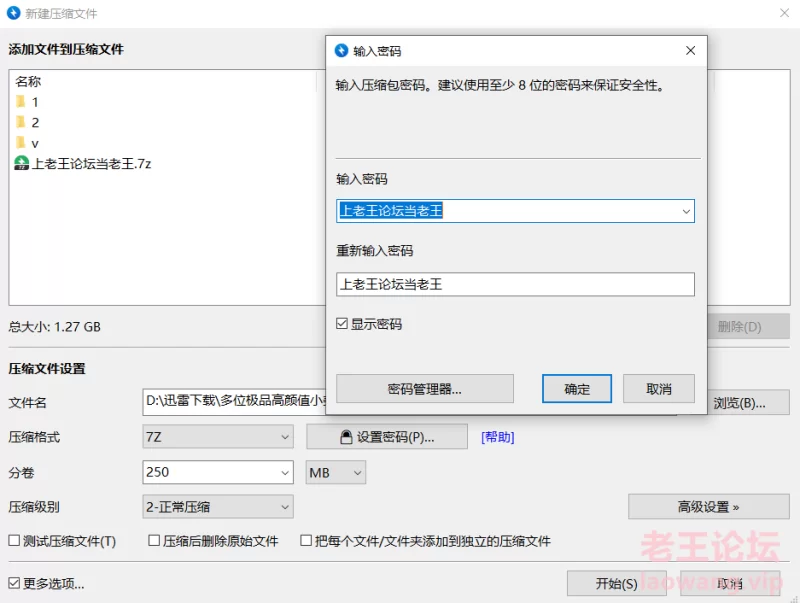This screenshot has width=800, height=603.
Task: Click the 设置密码(P) button
Action: [x=387, y=437]
